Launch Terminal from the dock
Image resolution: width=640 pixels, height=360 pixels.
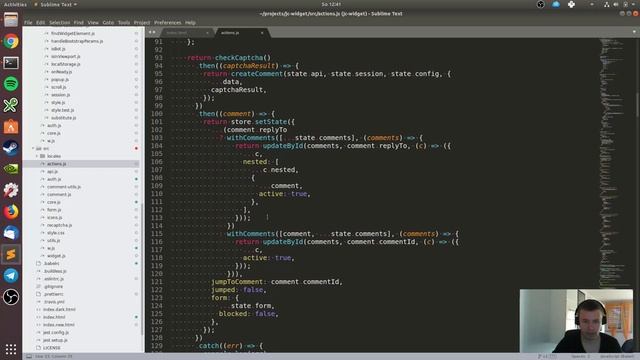[11, 62]
